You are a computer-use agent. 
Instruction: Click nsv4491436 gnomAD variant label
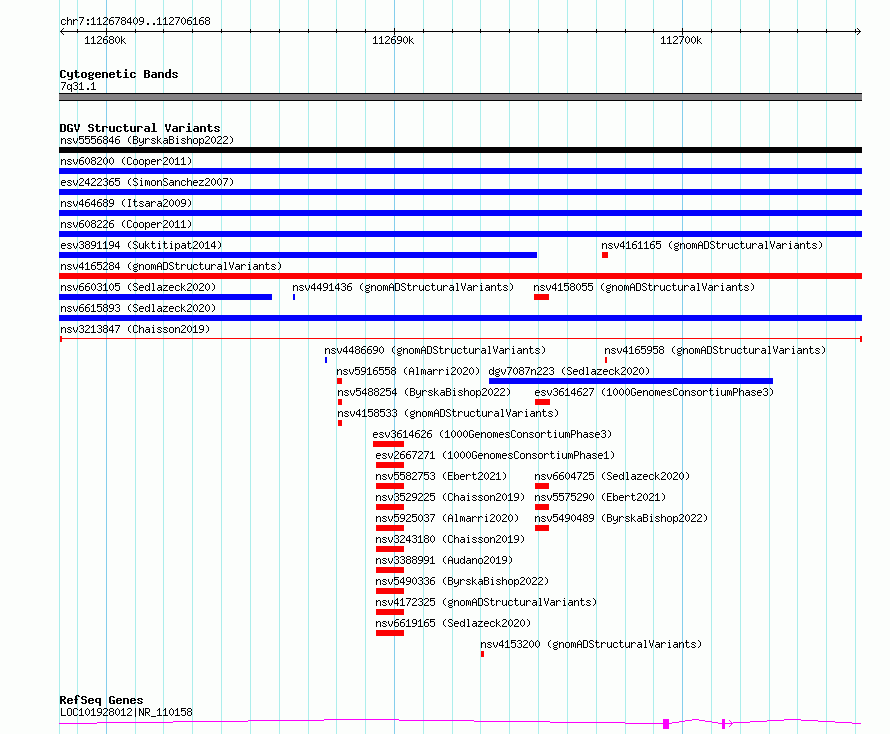pos(403,287)
